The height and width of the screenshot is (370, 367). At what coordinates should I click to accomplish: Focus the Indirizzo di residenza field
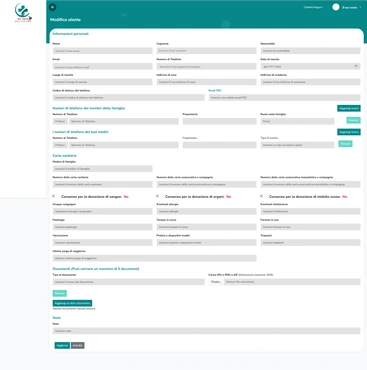pos(310,82)
